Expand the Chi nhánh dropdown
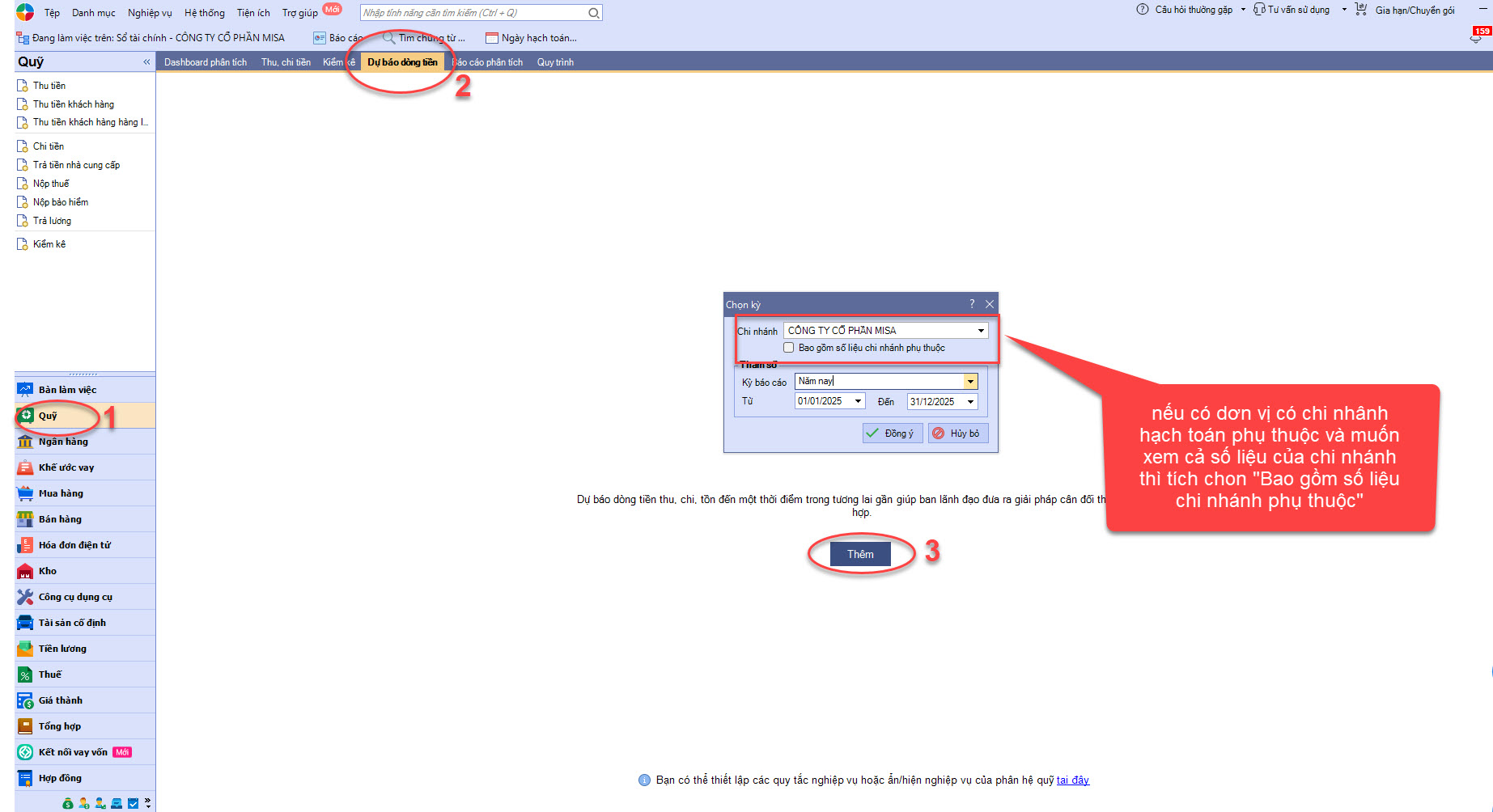 click(x=981, y=331)
